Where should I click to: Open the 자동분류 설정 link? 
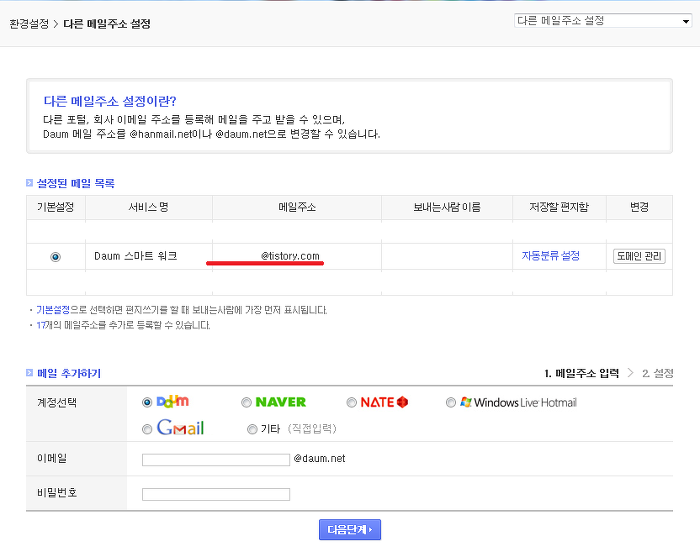click(x=550, y=256)
